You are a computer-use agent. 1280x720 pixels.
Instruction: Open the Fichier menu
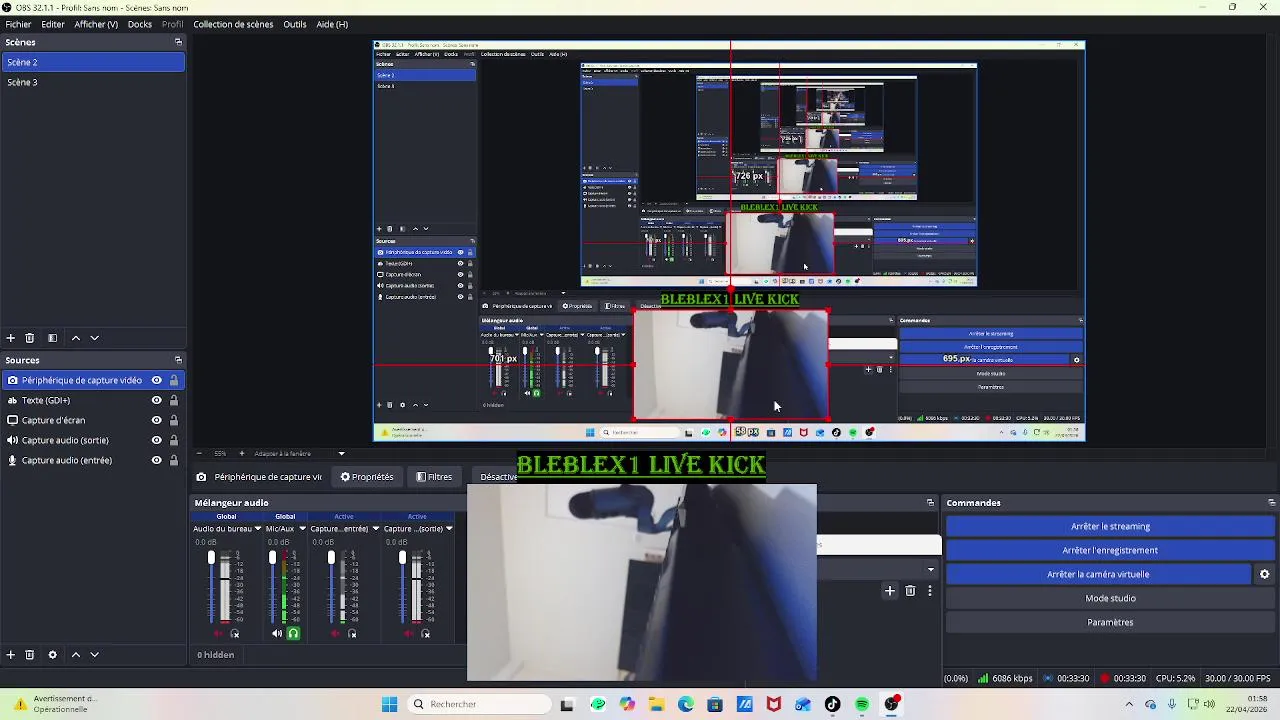(18, 24)
